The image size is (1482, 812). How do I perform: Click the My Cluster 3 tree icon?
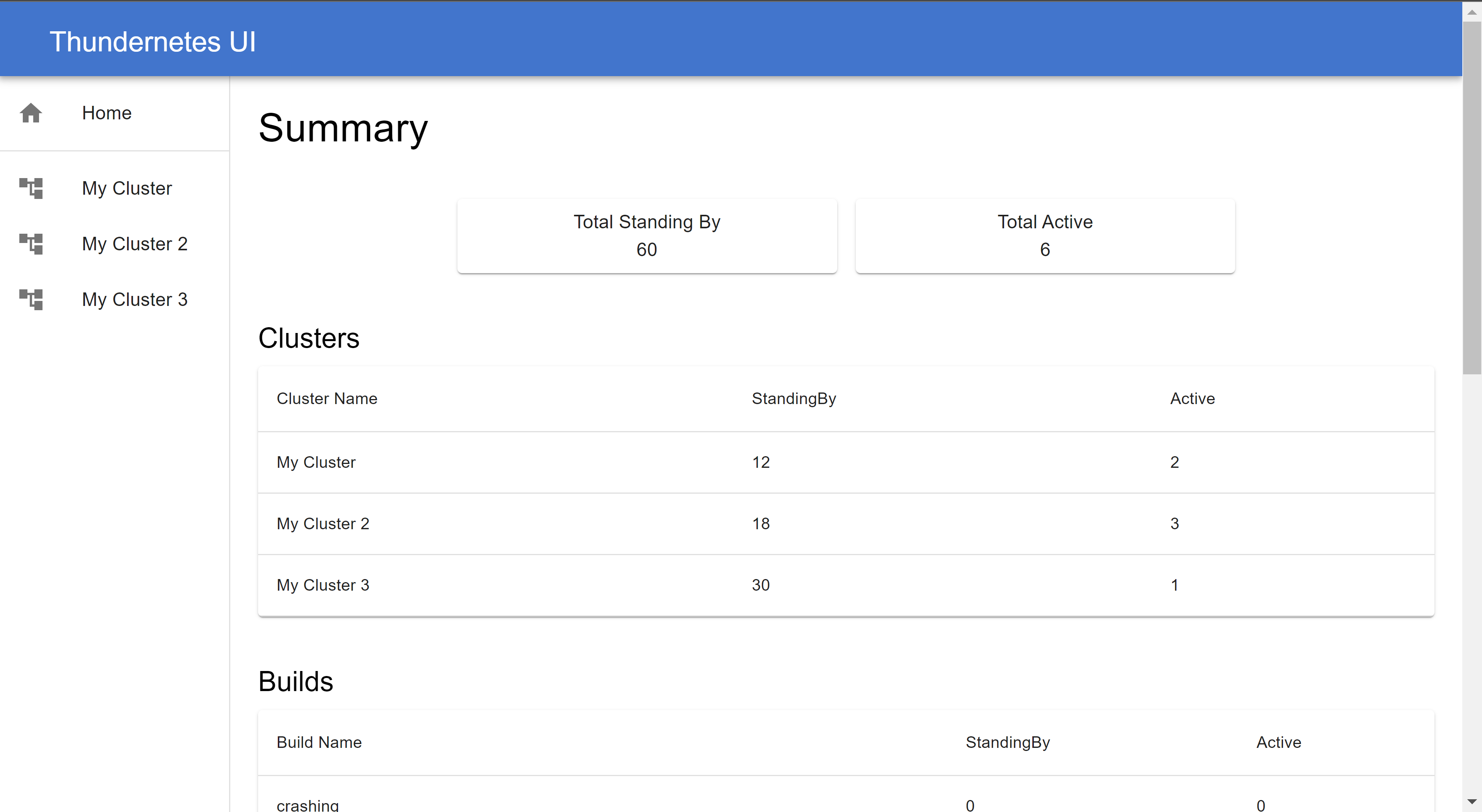tap(31, 300)
